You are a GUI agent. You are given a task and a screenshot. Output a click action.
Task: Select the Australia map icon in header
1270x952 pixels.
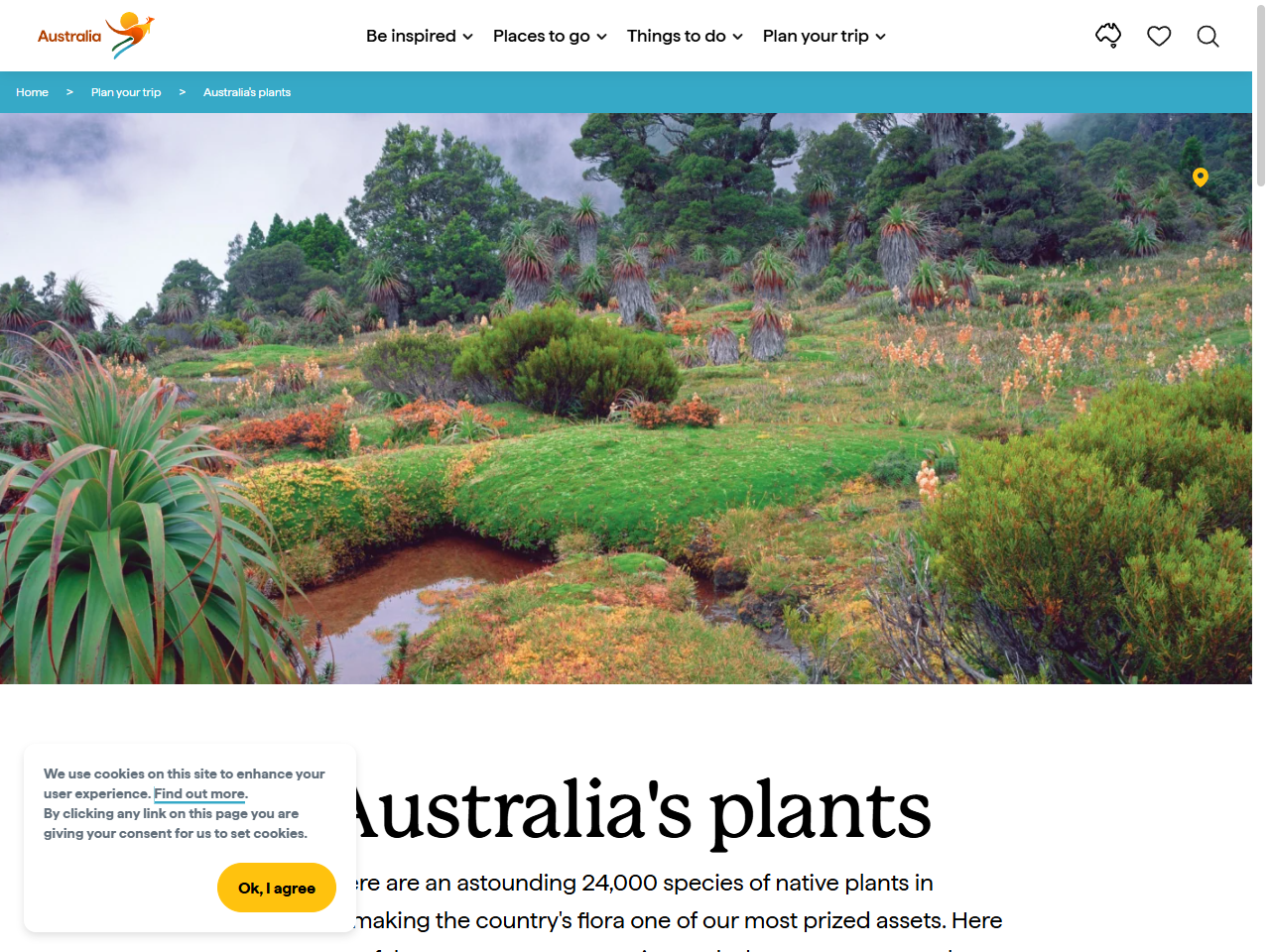tap(1108, 34)
